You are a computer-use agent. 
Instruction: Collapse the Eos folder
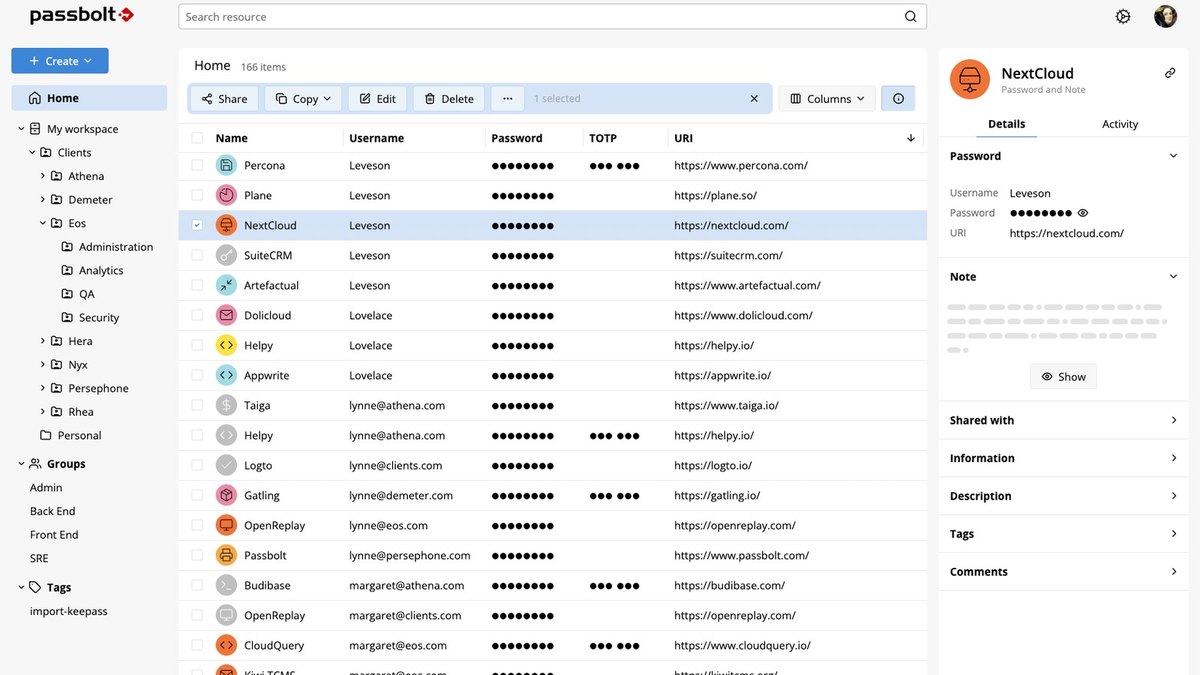coord(43,223)
